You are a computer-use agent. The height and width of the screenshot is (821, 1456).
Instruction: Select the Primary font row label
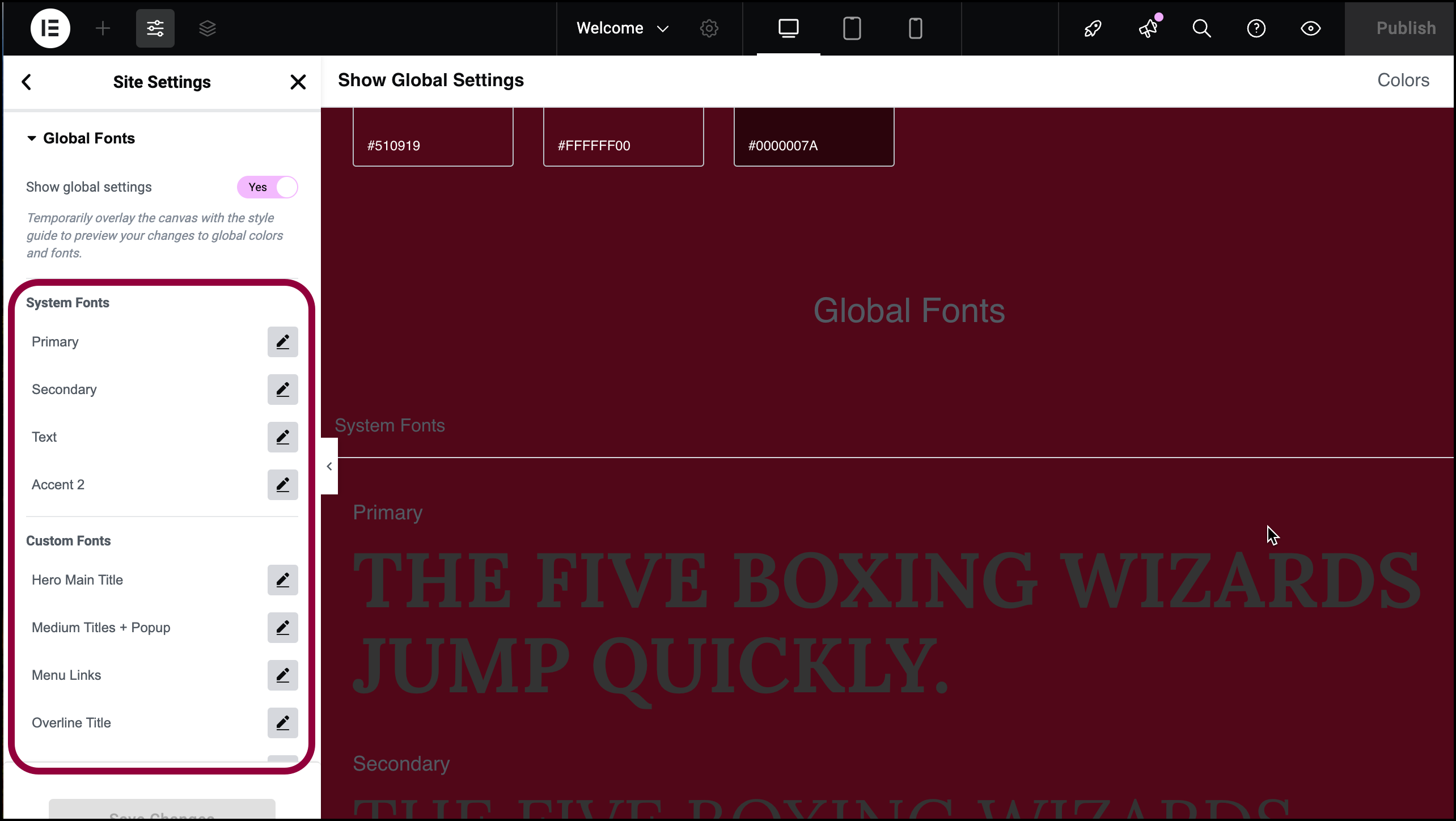55,342
